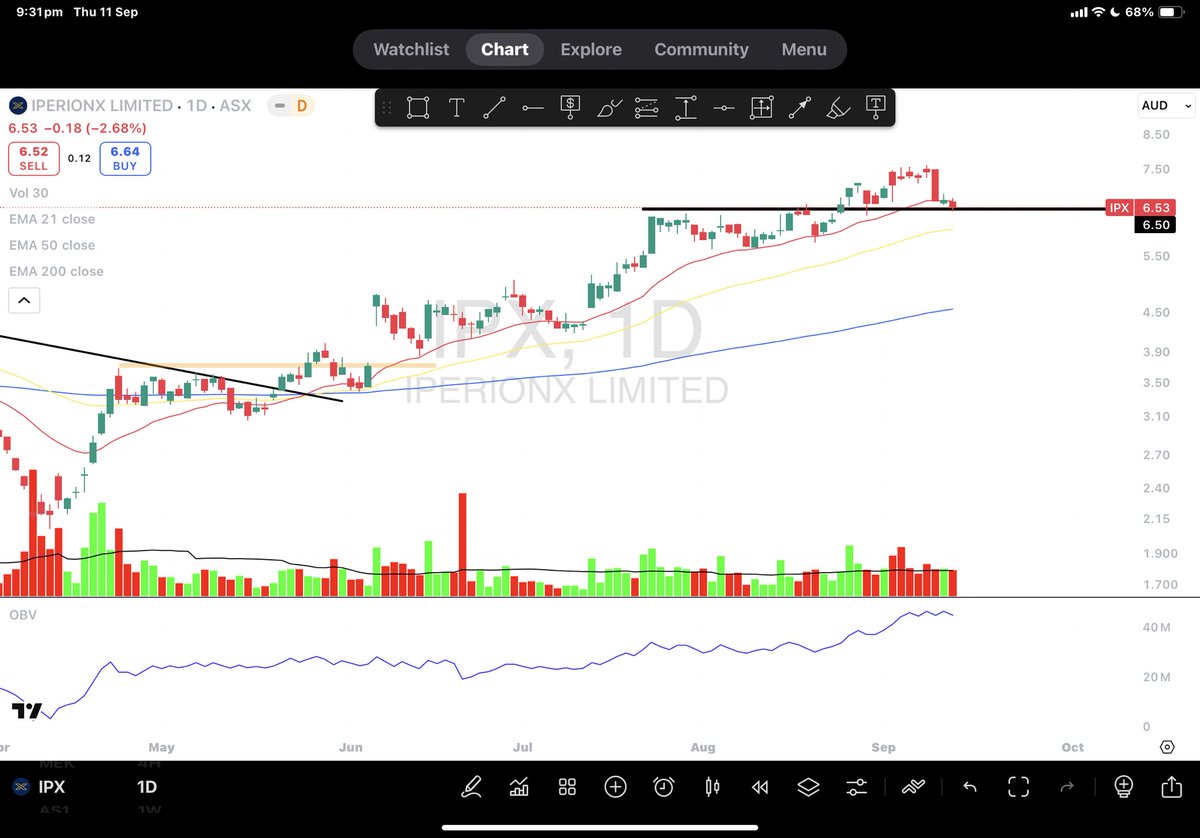The height and width of the screenshot is (838, 1200).
Task: Open the candlestick chart type icon
Action: pos(712,787)
